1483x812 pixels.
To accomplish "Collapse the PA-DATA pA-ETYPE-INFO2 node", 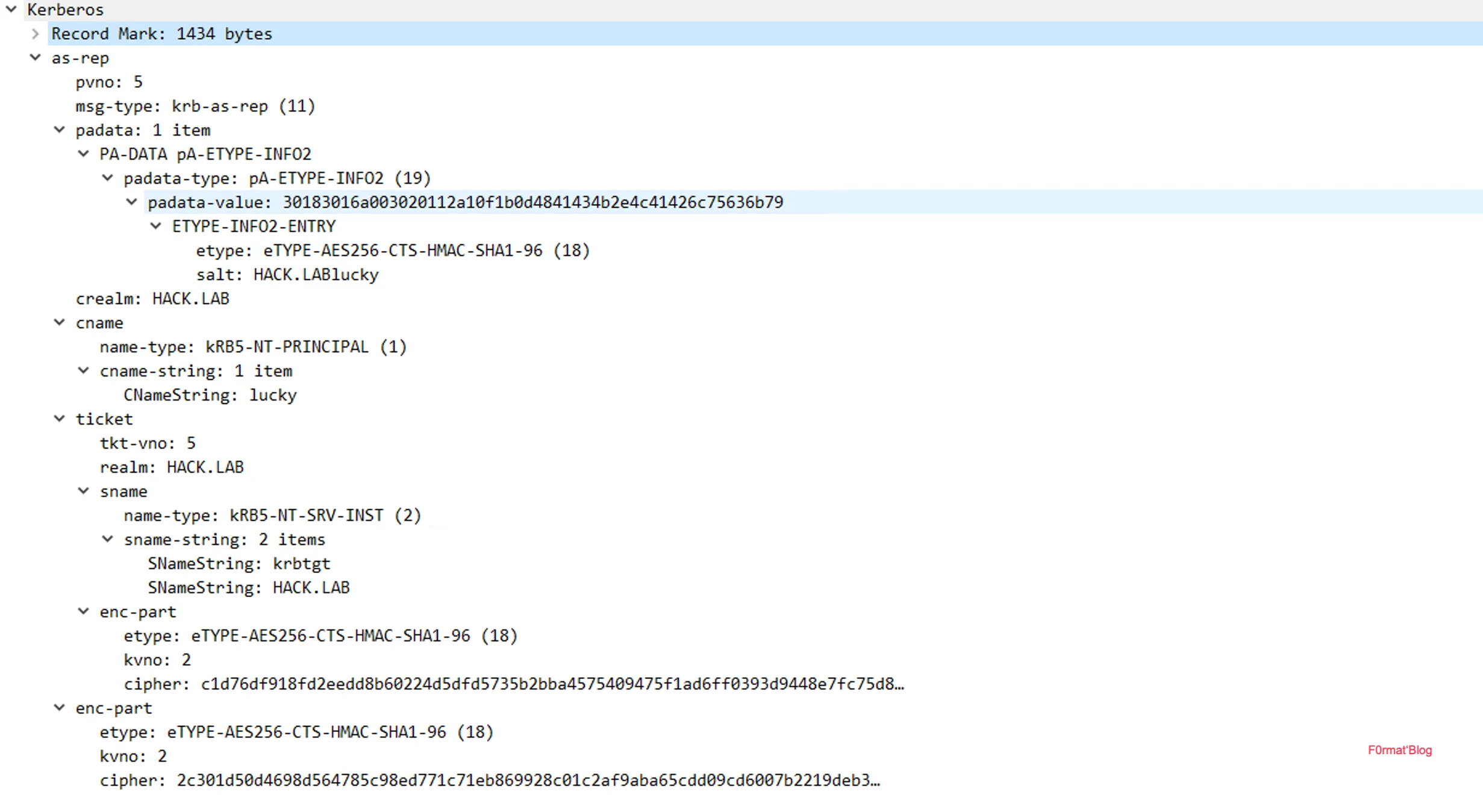I will tap(84, 154).
